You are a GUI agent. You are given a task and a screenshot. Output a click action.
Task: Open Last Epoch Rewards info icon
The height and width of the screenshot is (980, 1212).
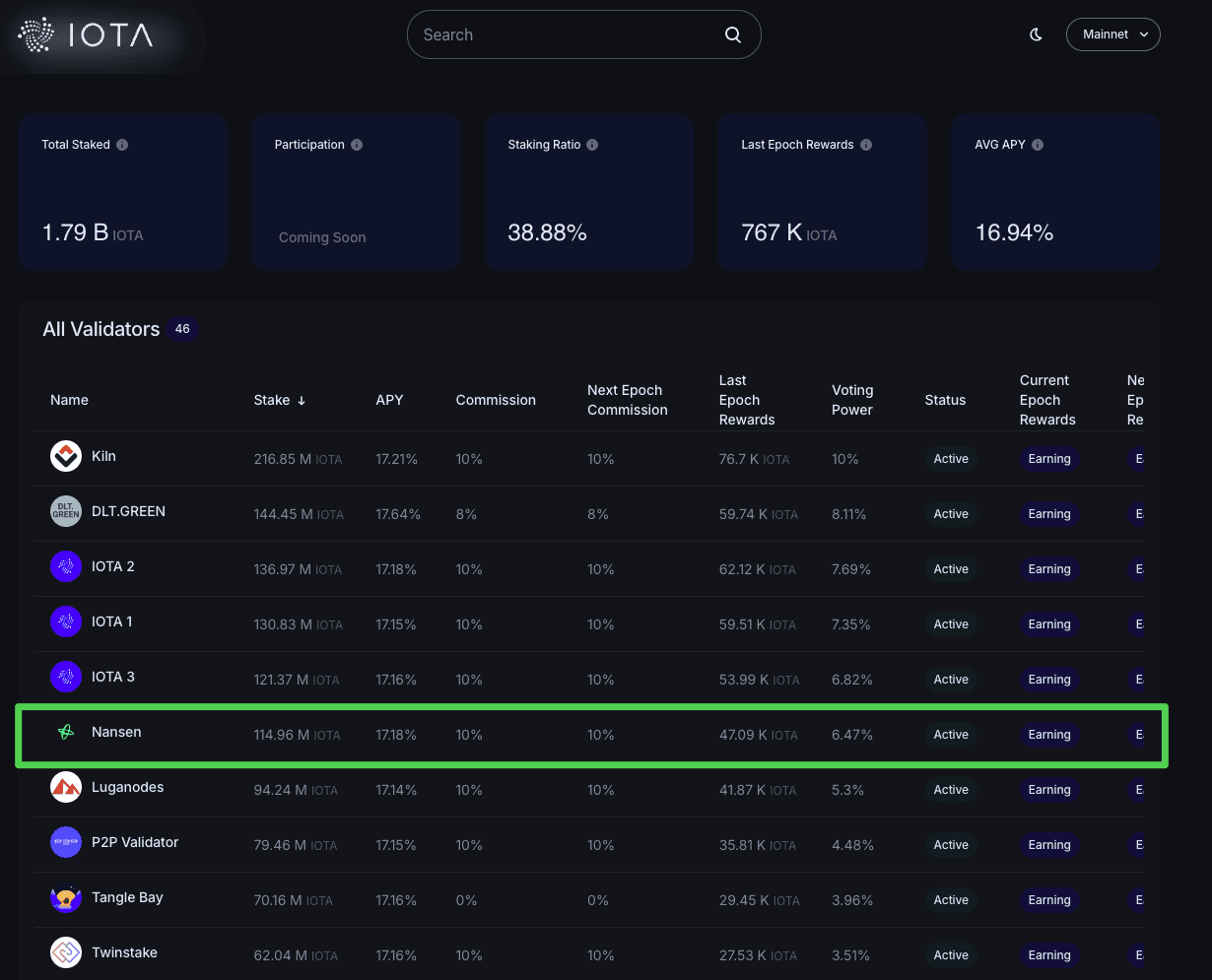tap(866, 145)
